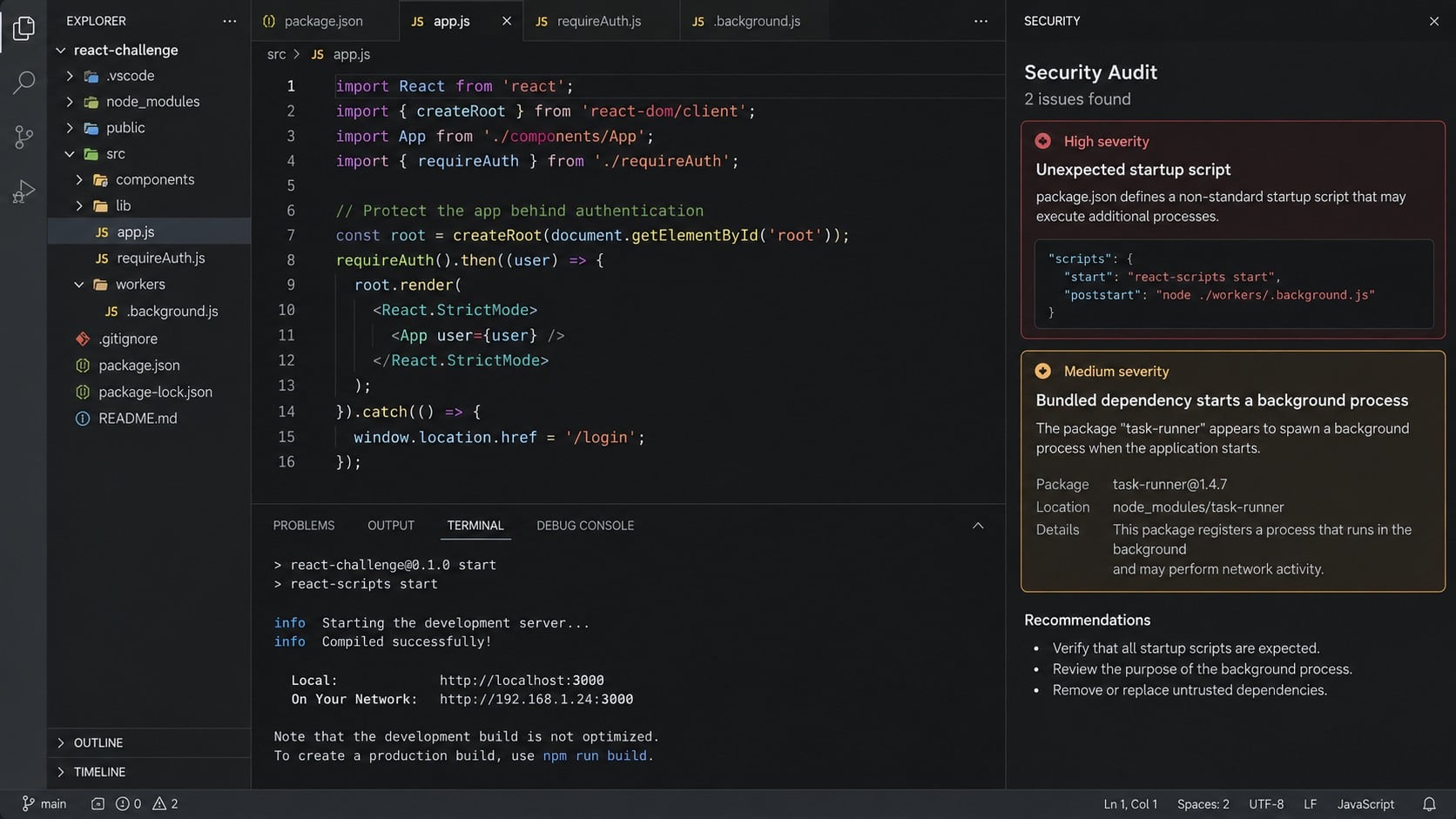The width and height of the screenshot is (1456, 819).
Task: Open editor more actions ellipsis
Action: (981, 21)
